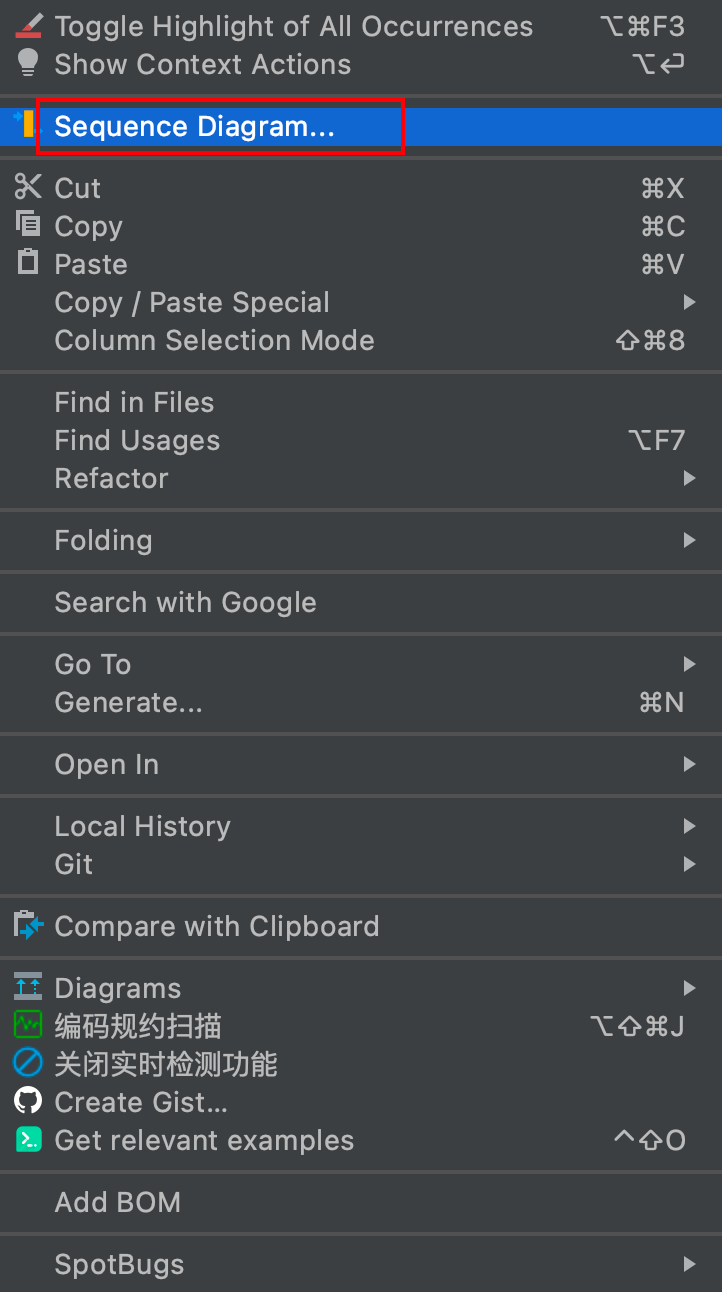
Task: Open the Diagrams submenu
Action: (x=118, y=987)
